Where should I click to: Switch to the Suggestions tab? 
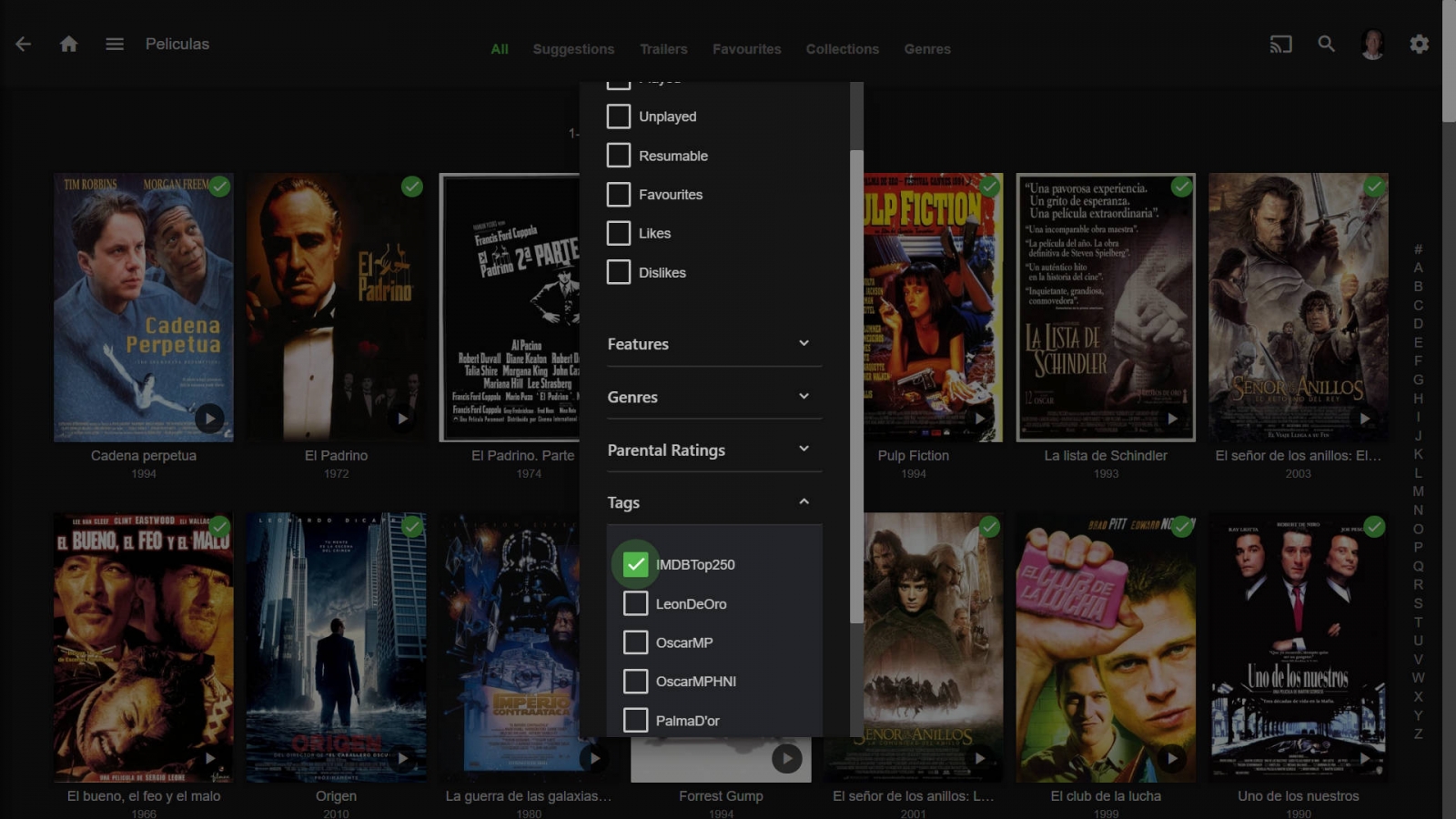(573, 49)
